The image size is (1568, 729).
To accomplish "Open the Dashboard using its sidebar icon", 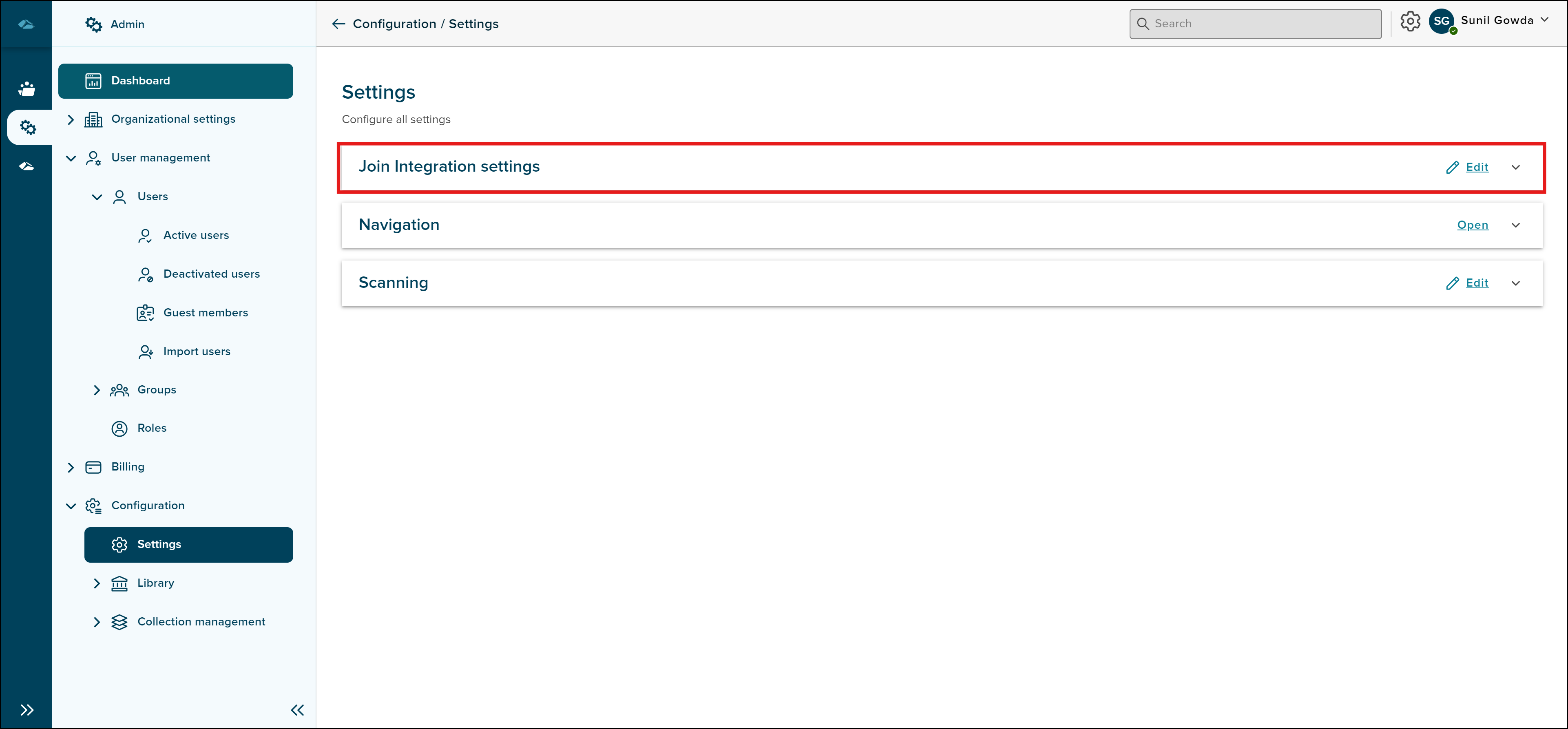I will [x=93, y=80].
